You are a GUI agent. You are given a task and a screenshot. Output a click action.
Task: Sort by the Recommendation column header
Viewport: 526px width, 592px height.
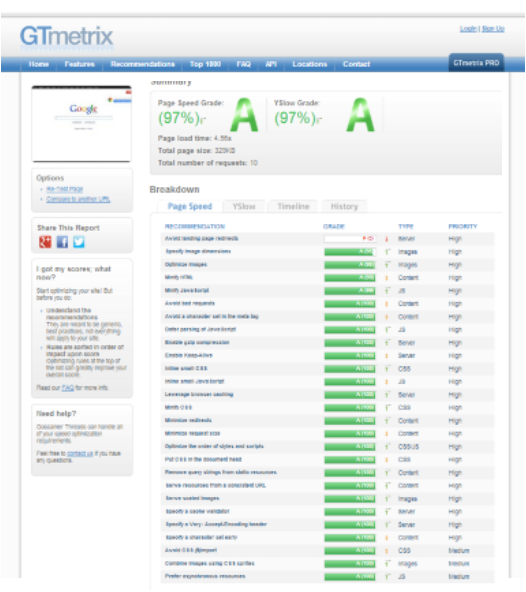pos(195,227)
